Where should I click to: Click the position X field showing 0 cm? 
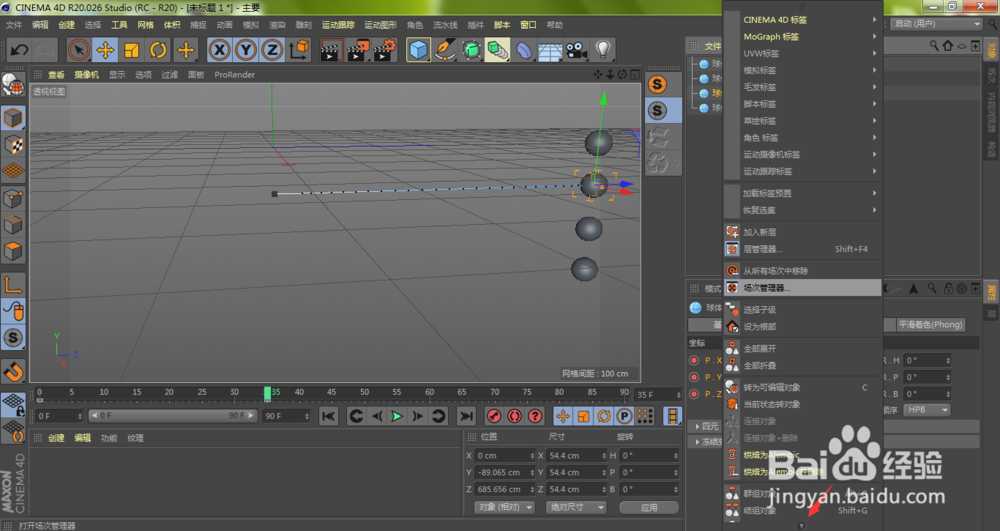point(504,456)
